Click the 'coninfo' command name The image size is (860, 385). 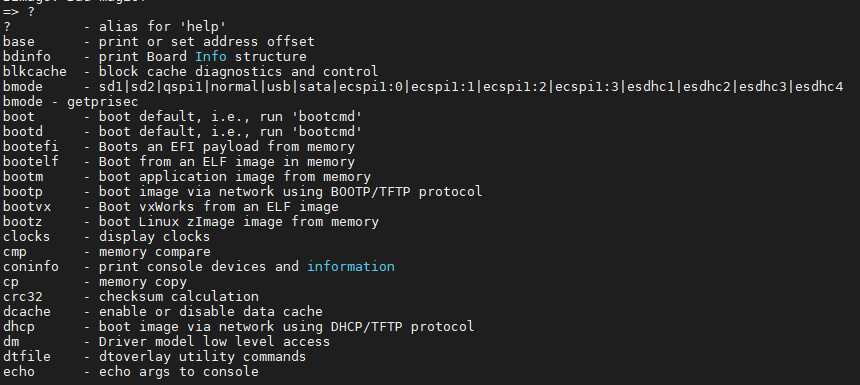[x=31, y=267]
